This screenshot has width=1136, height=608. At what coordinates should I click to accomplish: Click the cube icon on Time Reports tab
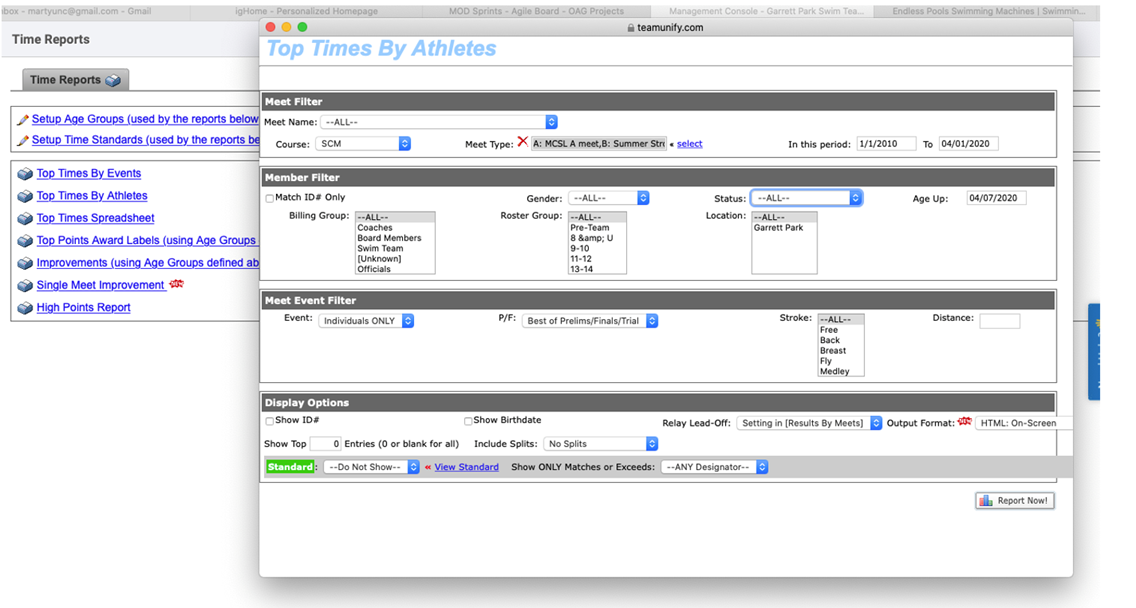(113, 80)
